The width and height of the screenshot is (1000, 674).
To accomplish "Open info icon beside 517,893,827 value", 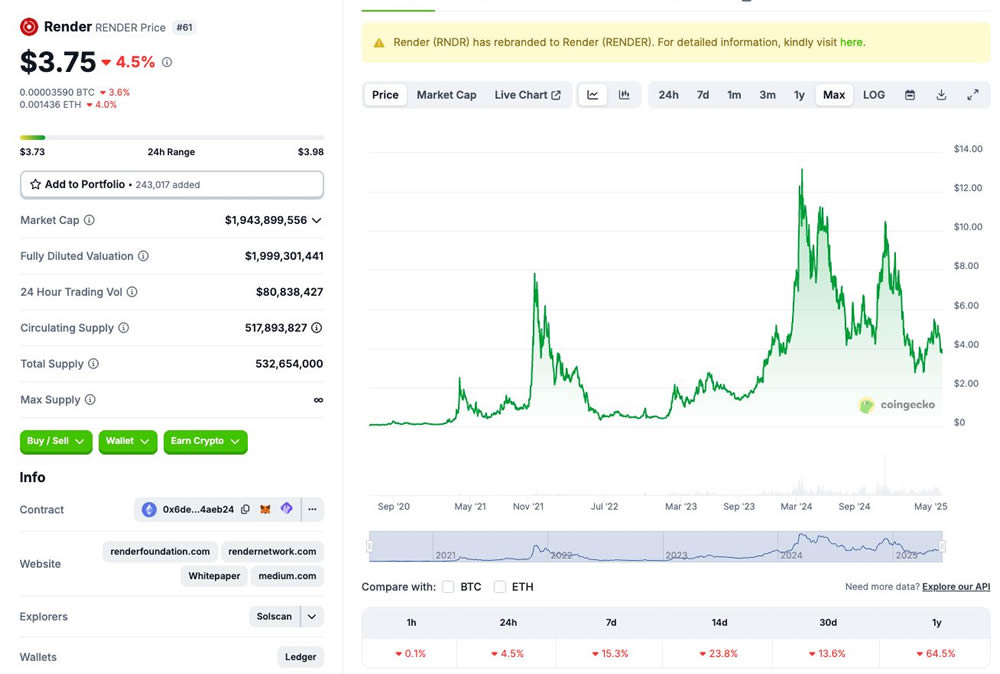I will pos(316,328).
